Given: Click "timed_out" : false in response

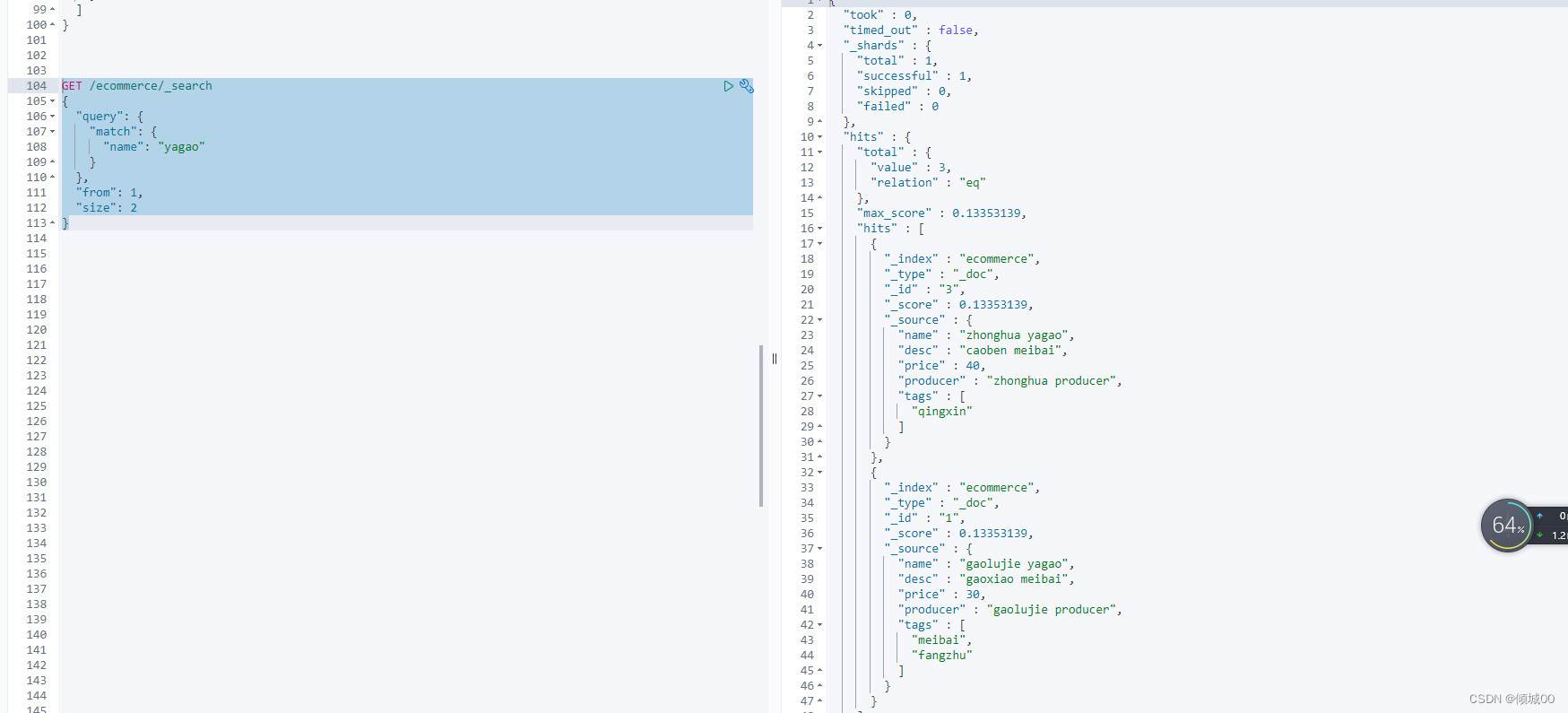Looking at the screenshot, I should click(911, 30).
